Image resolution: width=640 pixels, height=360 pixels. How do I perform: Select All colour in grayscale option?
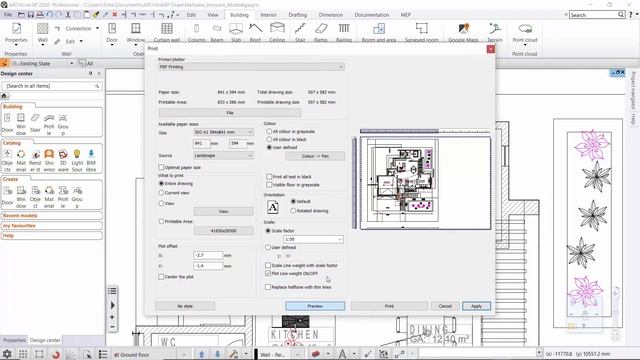tap(269, 131)
